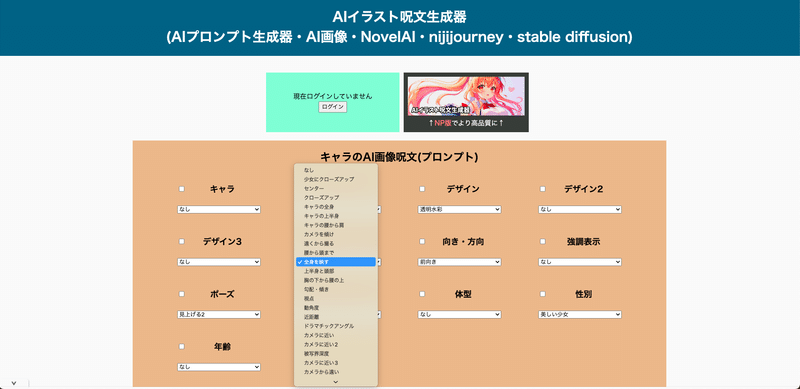Tick the 年齢 checkbox
The height and width of the screenshot is (389, 800).
182,347
